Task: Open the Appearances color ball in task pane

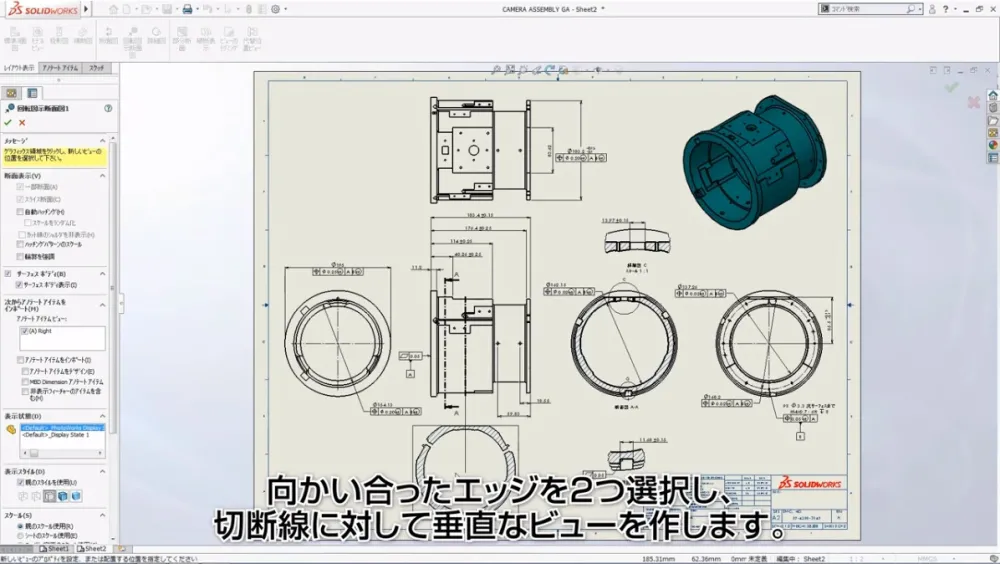Action: point(993,145)
